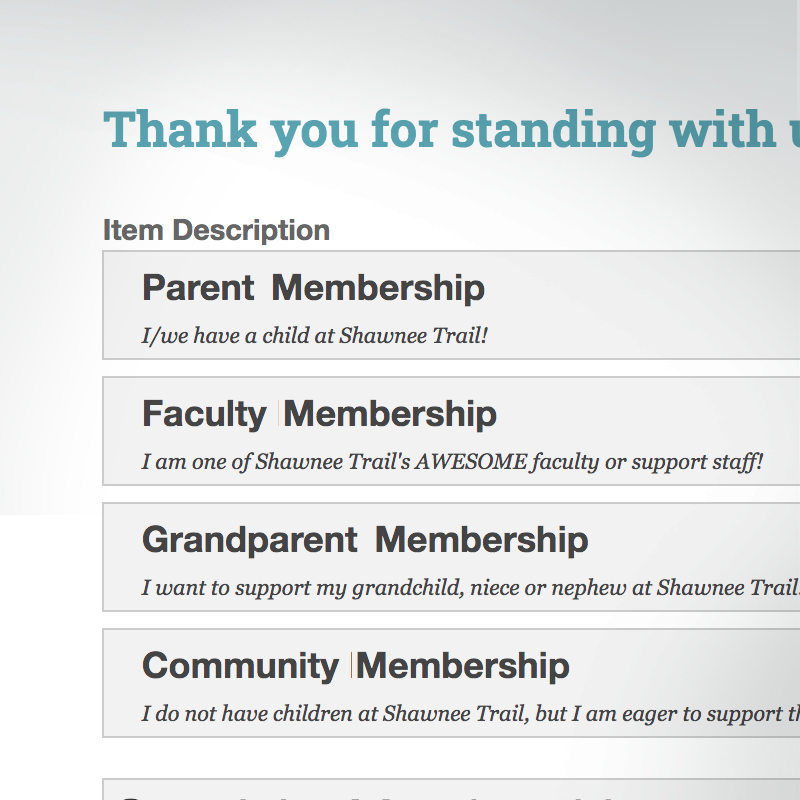This screenshot has width=800, height=800.
Task: Click the Item Description label
Action: [x=216, y=230]
